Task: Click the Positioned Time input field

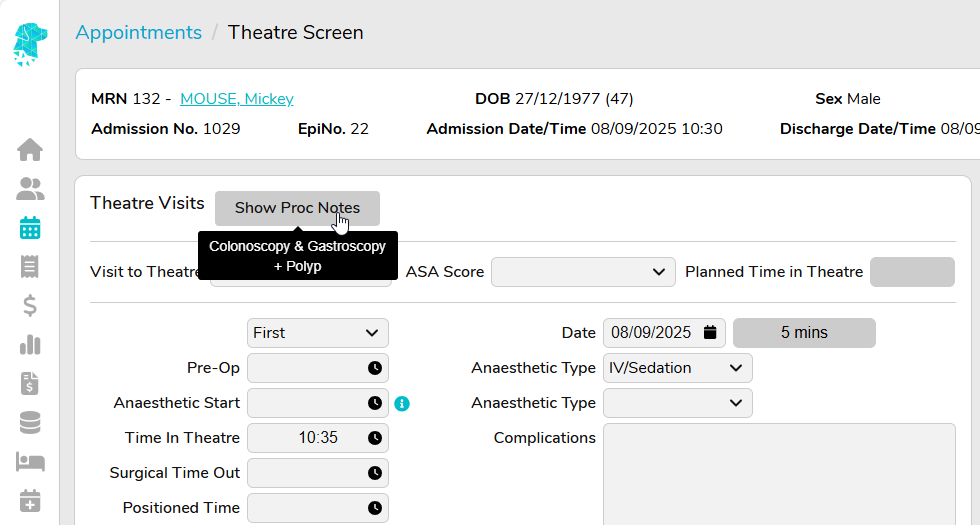Action: [x=318, y=508]
